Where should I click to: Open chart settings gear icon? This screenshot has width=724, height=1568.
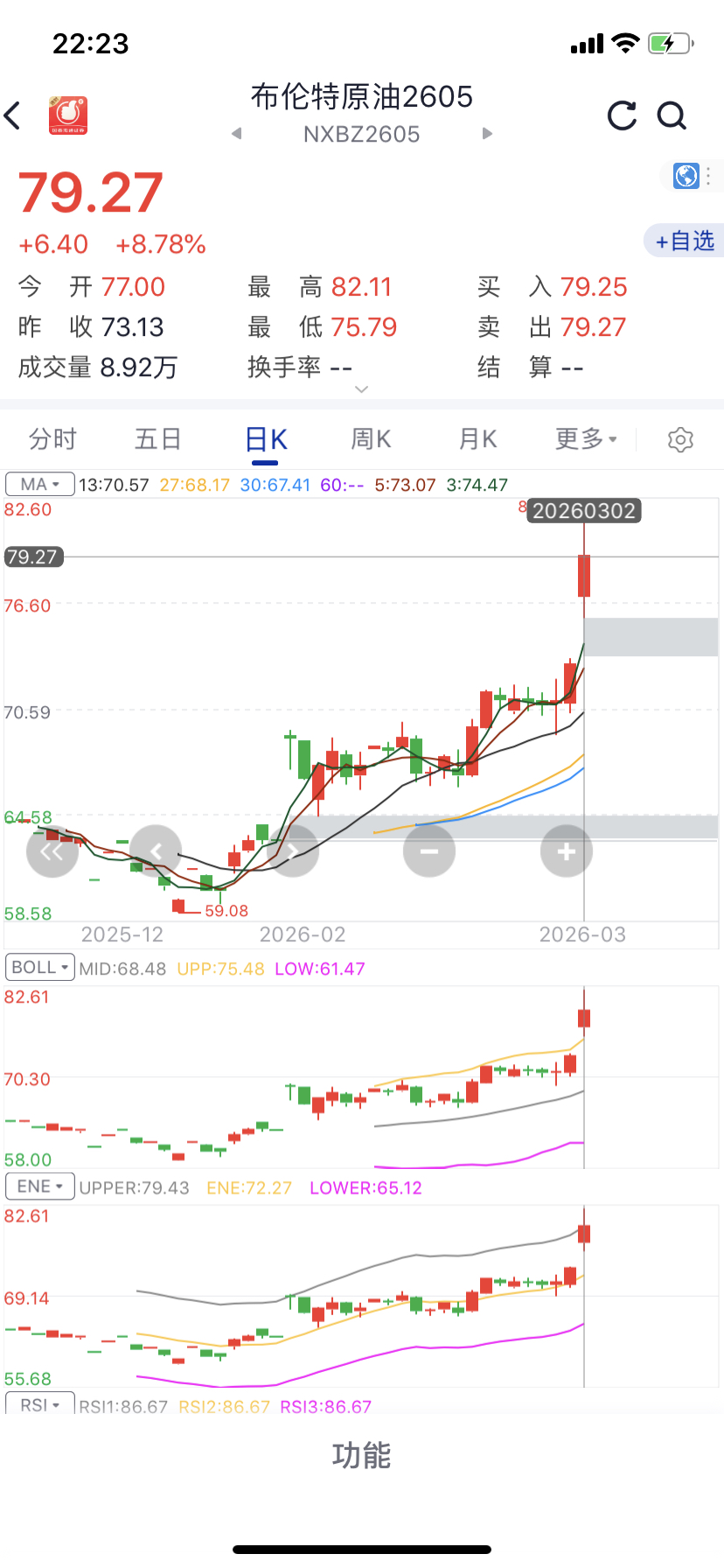(x=680, y=439)
